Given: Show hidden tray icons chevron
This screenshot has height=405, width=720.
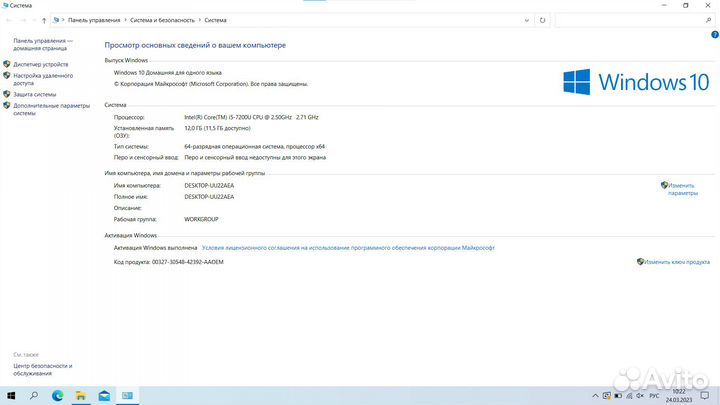Looking at the screenshot, I should tap(595, 396).
